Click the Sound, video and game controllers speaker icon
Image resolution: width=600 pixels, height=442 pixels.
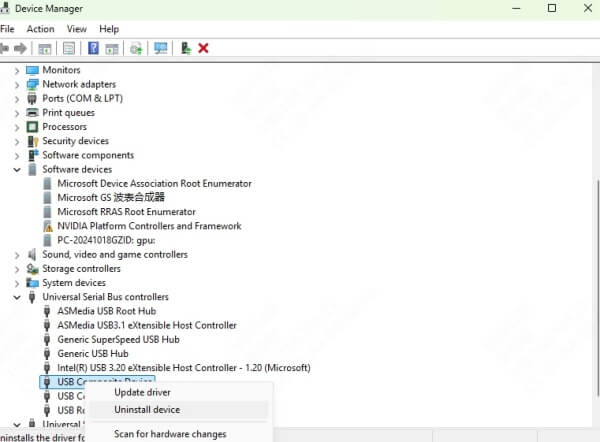point(32,254)
